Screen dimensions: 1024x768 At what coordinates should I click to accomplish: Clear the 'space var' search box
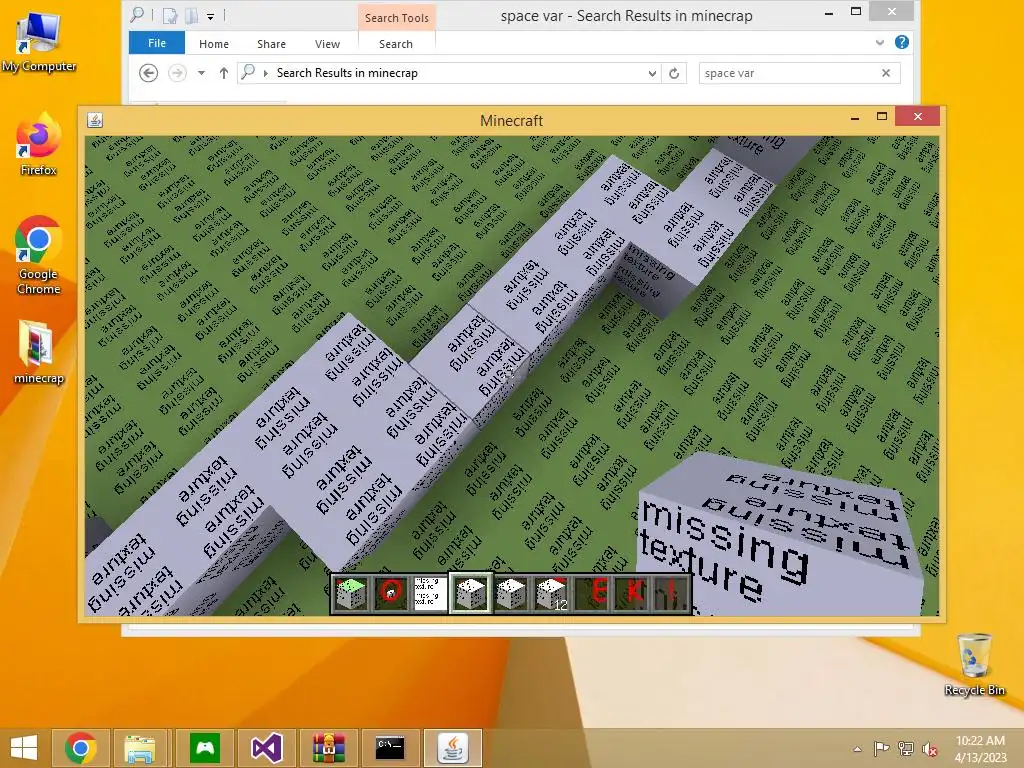click(x=886, y=73)
